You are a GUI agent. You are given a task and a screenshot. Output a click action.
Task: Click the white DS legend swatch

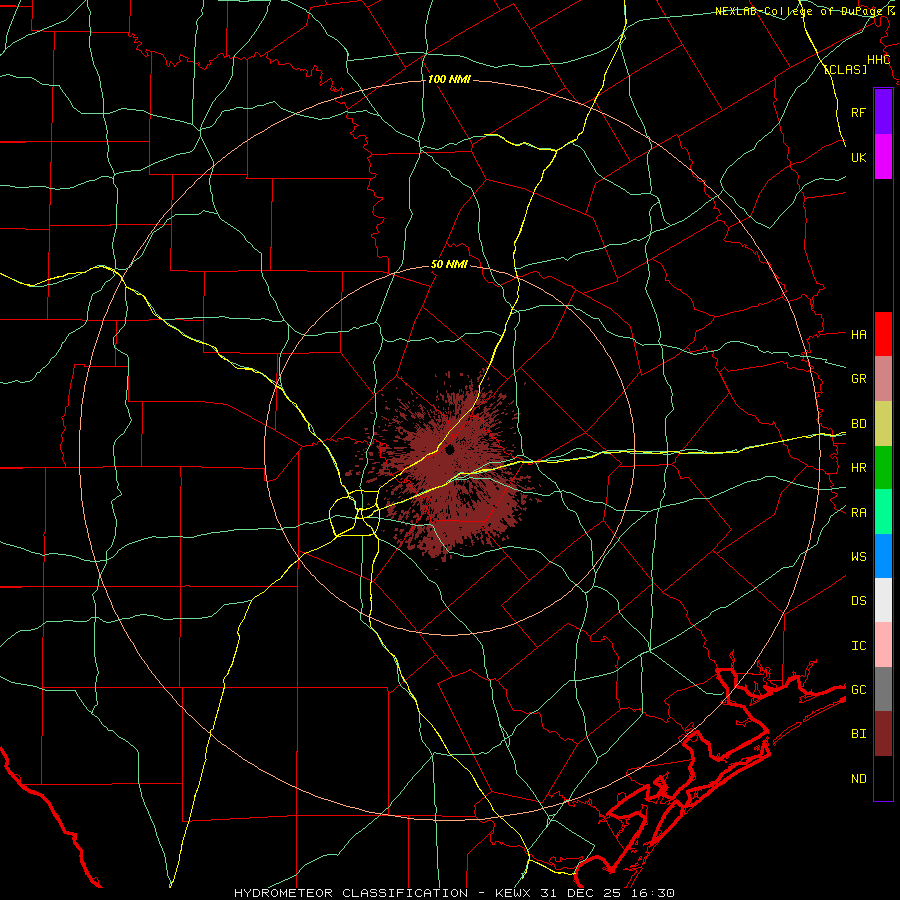coord(883,600)
